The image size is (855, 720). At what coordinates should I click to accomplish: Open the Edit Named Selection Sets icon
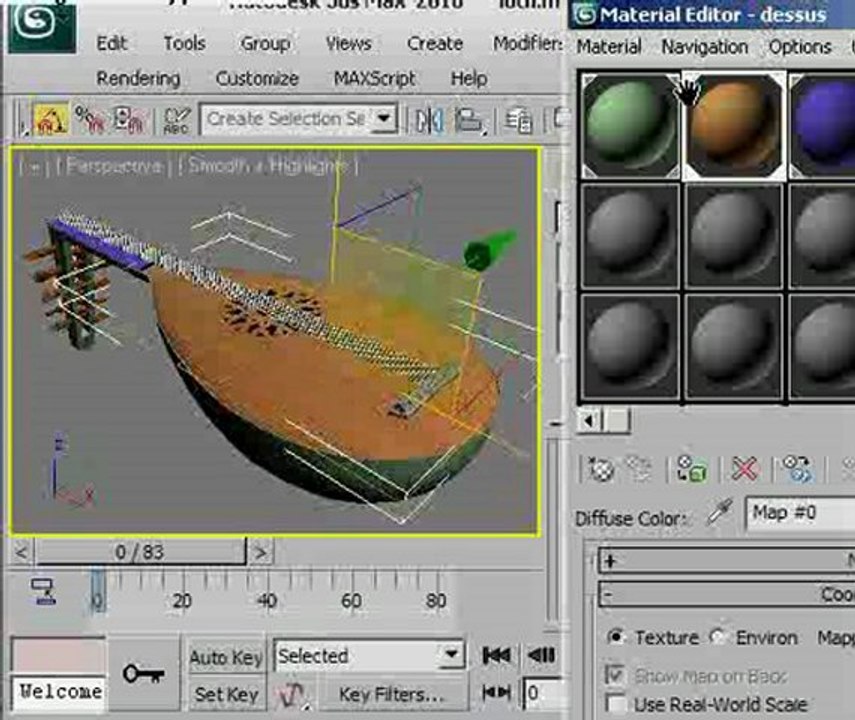tap(176, 120)
